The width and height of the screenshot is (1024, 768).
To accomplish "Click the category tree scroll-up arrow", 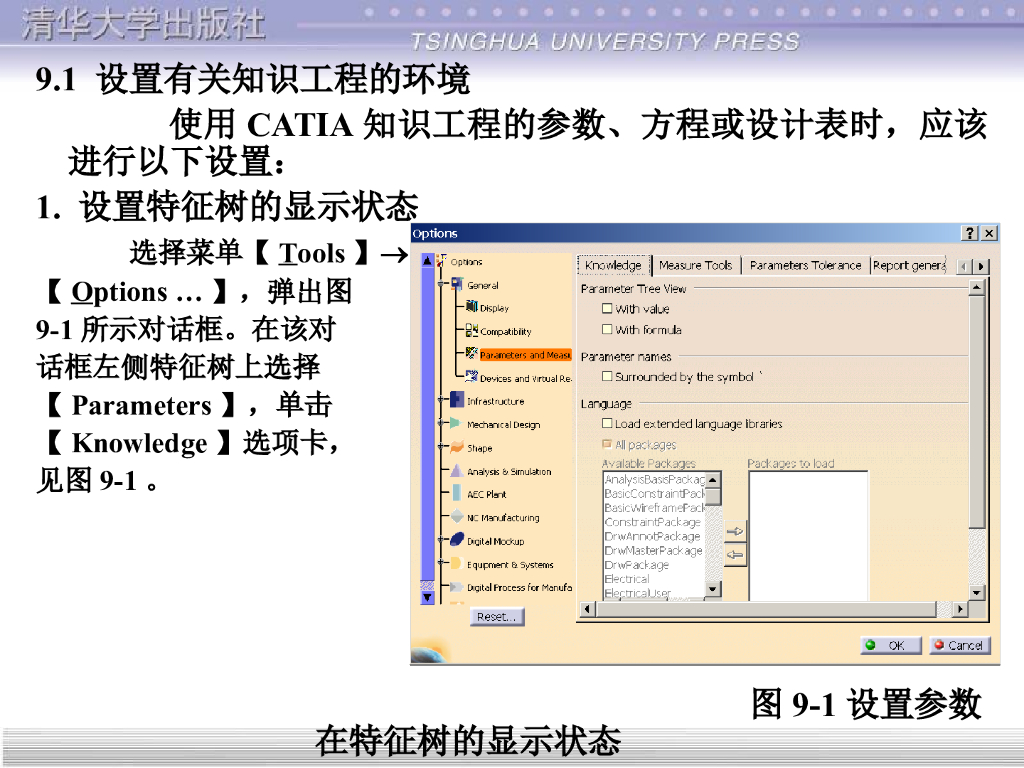I will pos(427,260).
